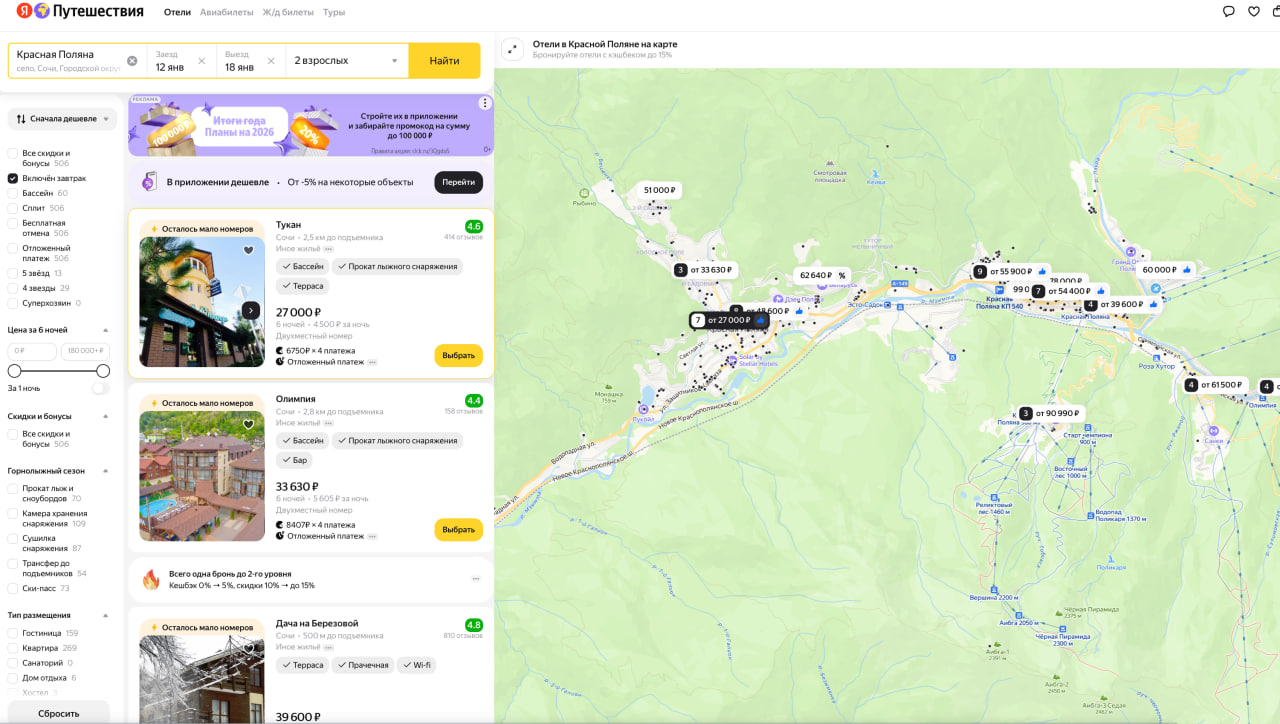This screenshot has width=1280, height=724.
Task: Open favorites heart icon in header
Action: (1254, 12)
